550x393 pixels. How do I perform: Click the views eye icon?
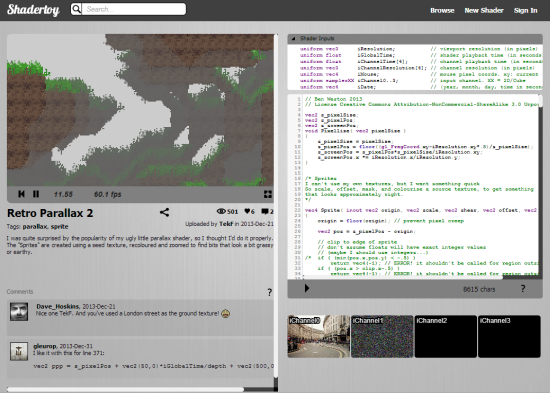(x=221, y=211)
